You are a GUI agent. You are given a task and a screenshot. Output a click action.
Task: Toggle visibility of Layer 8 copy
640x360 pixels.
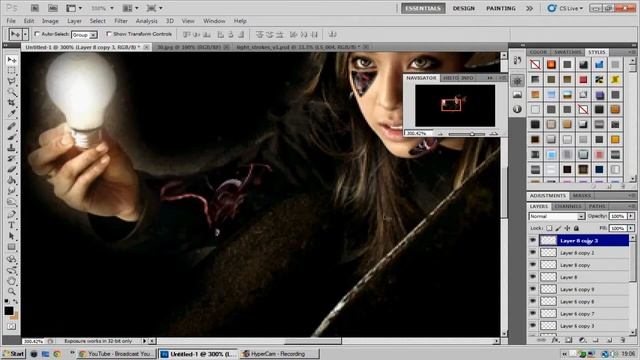click(533, 265)
